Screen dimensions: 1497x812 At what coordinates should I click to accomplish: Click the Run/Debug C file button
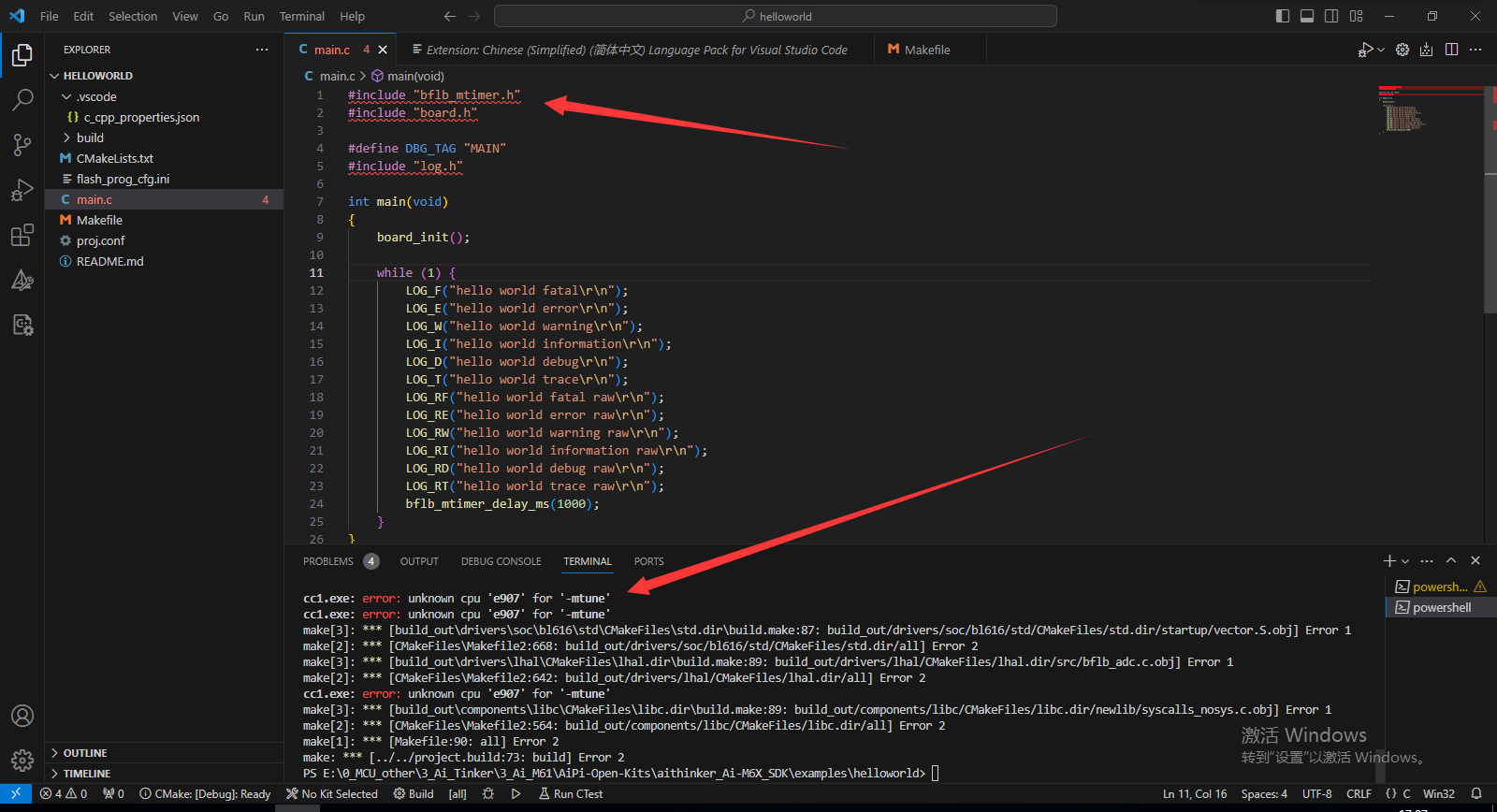[1366, 50]
